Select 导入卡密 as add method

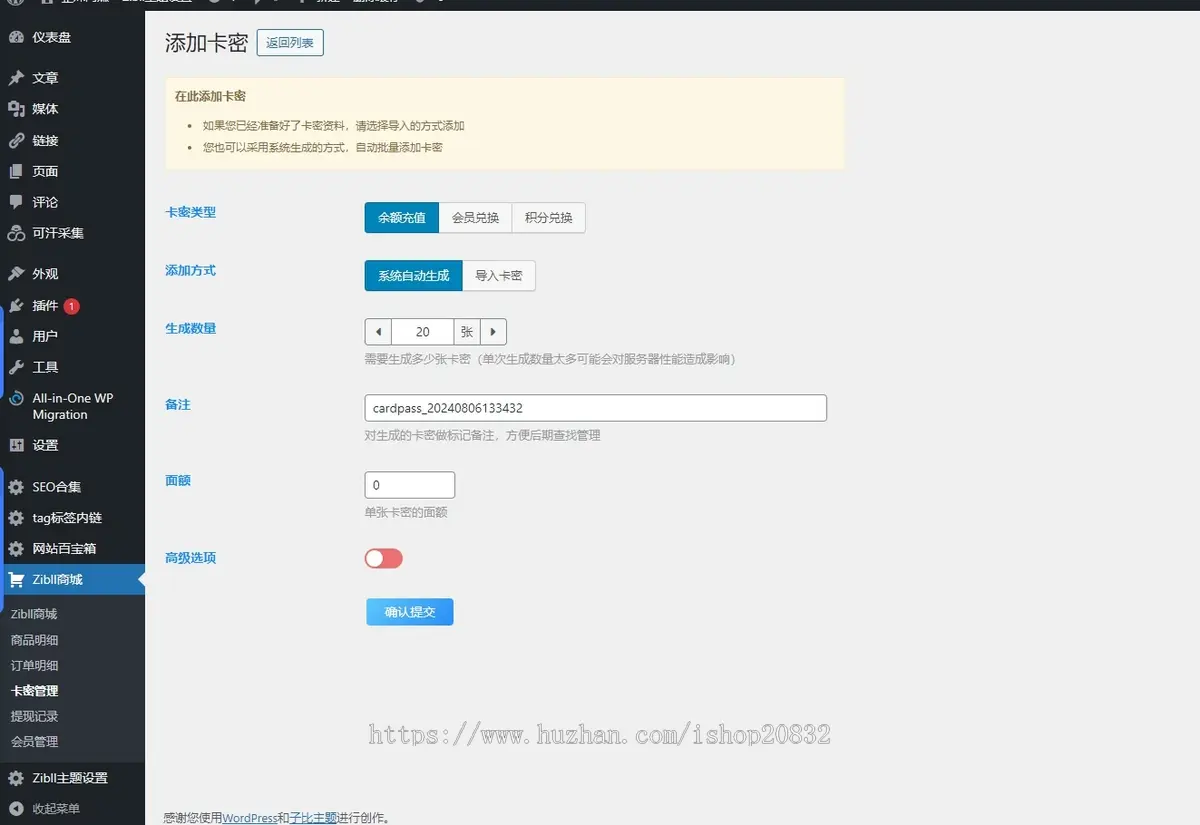[x=499, y=276]
